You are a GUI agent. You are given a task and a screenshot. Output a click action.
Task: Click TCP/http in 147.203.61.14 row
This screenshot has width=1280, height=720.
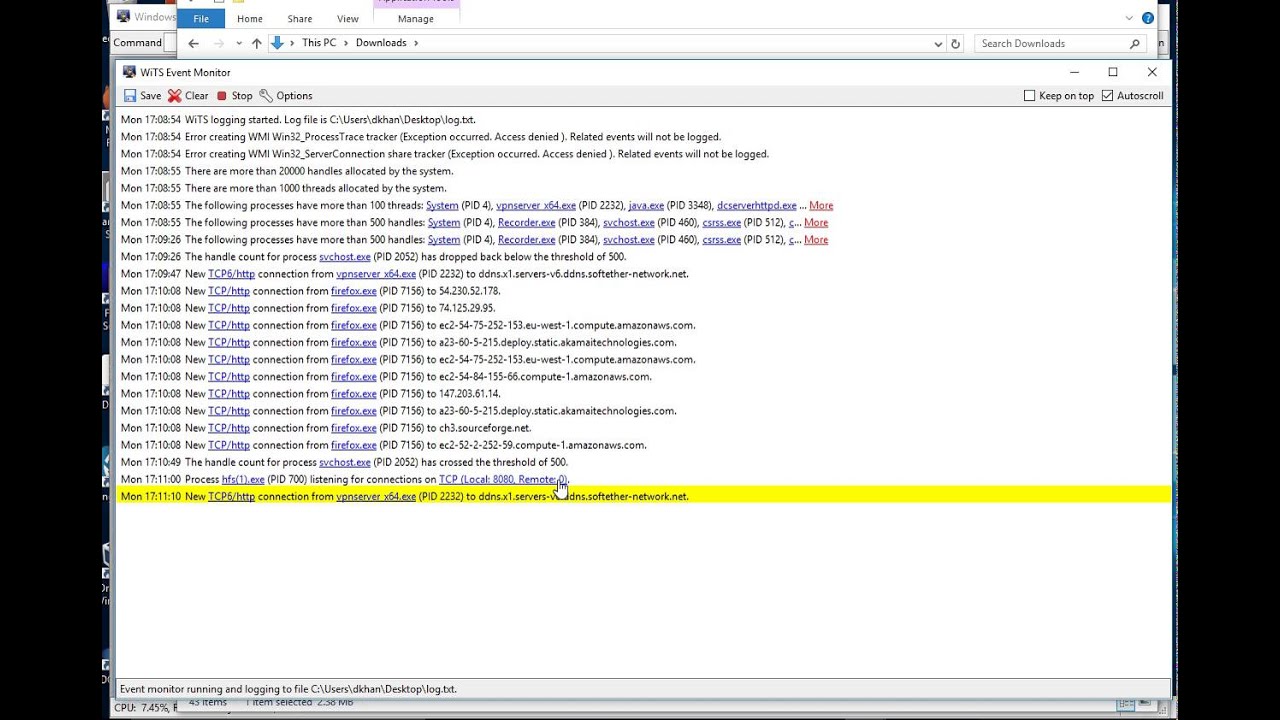228,394
